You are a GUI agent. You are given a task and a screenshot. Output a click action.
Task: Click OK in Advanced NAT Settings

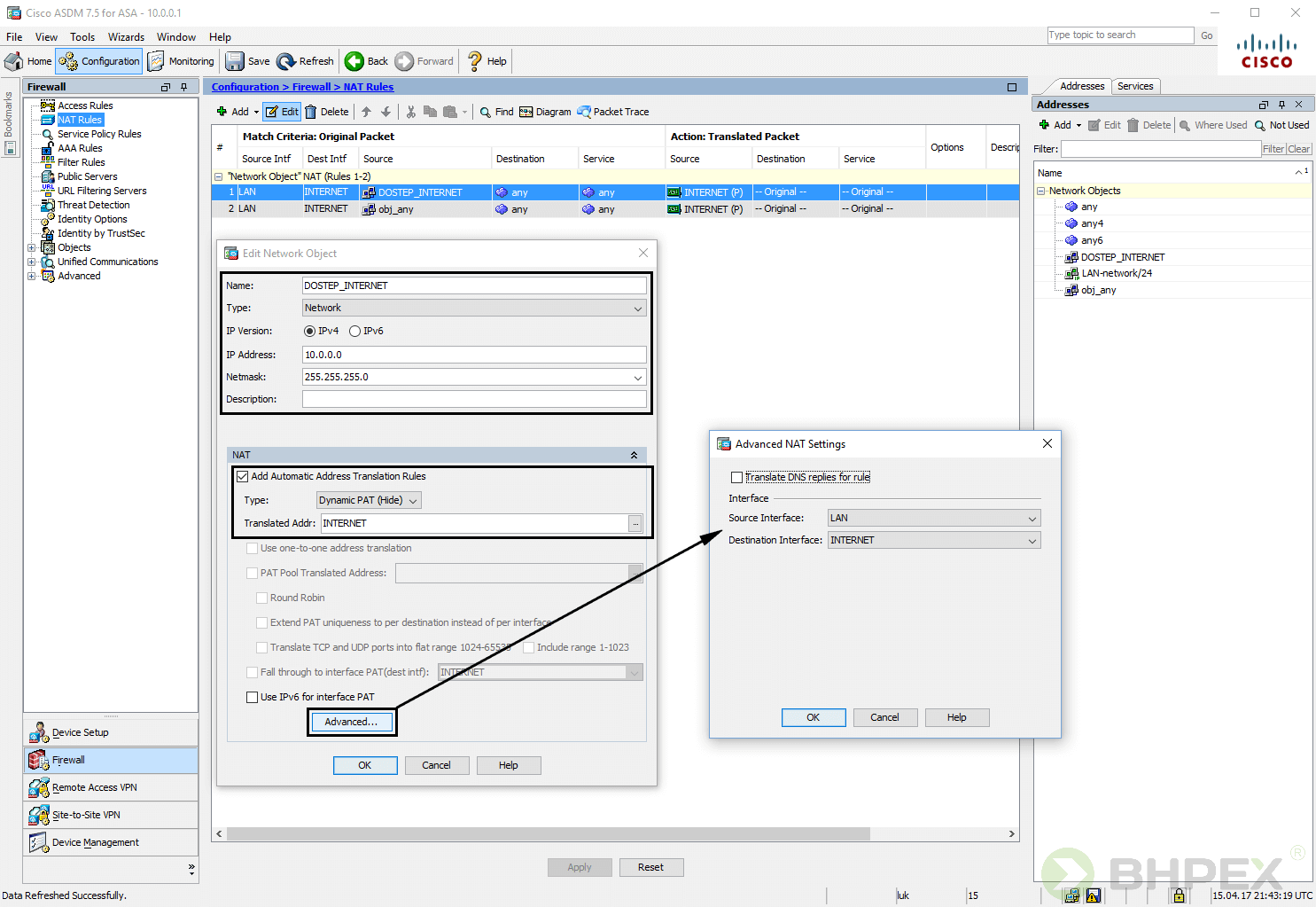(x=814, y=717)
